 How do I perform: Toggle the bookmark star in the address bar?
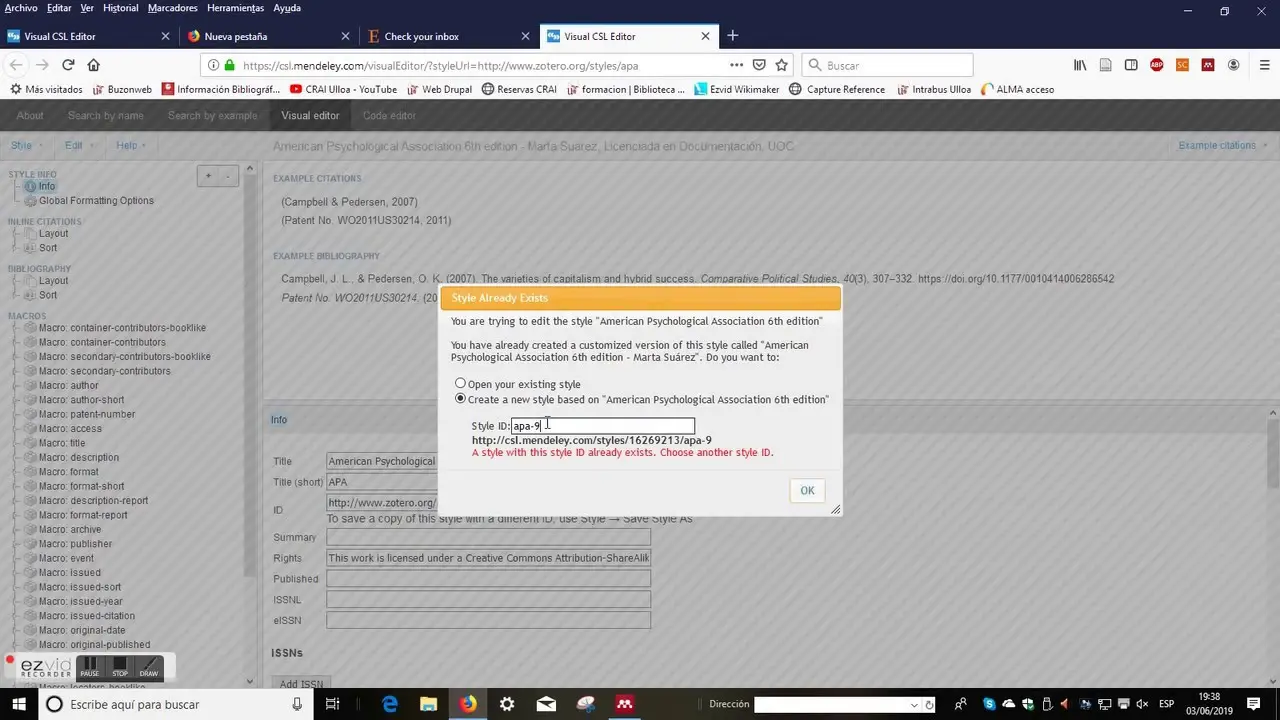[779, 65]
